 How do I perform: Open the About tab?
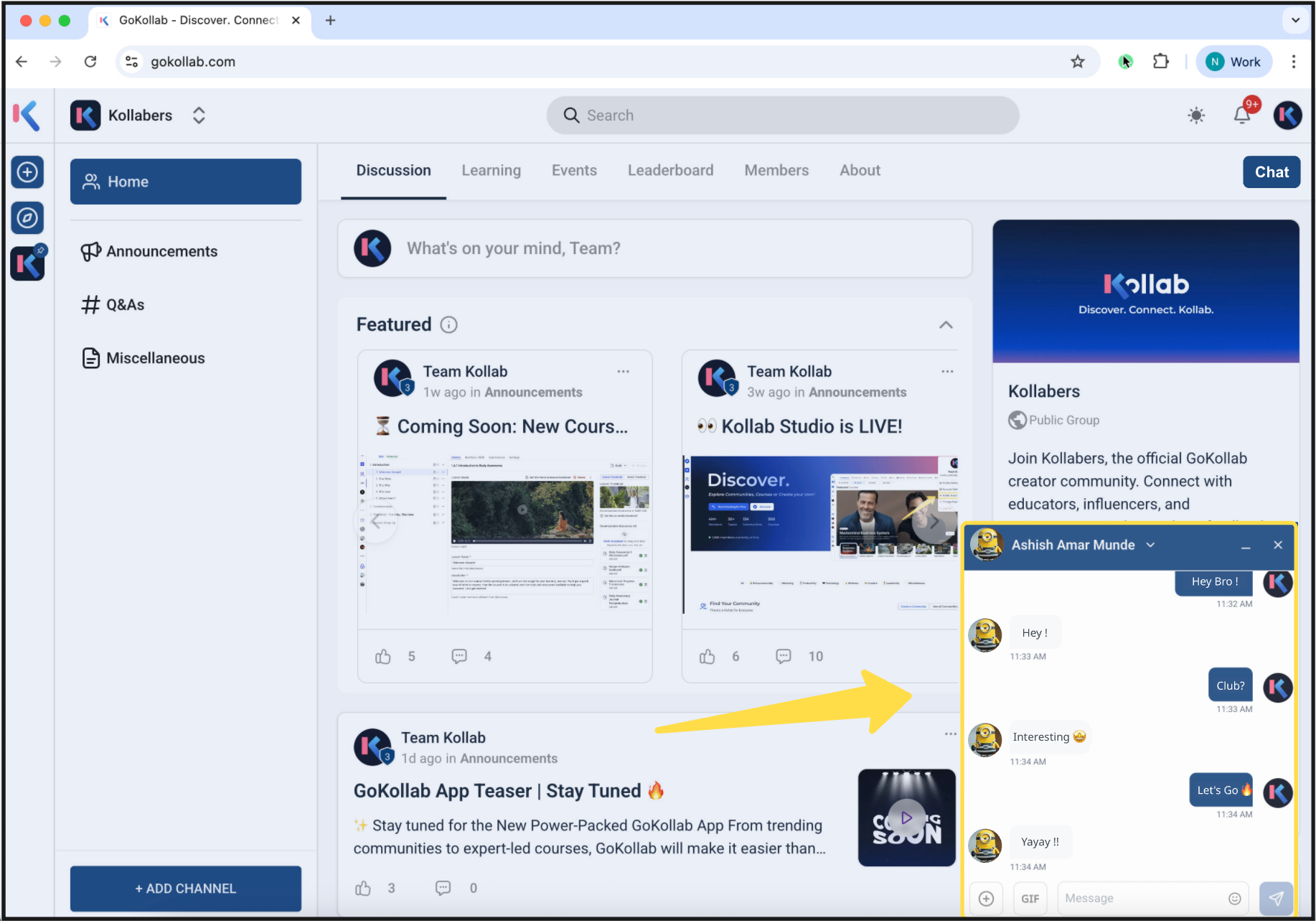coord(860,171)
